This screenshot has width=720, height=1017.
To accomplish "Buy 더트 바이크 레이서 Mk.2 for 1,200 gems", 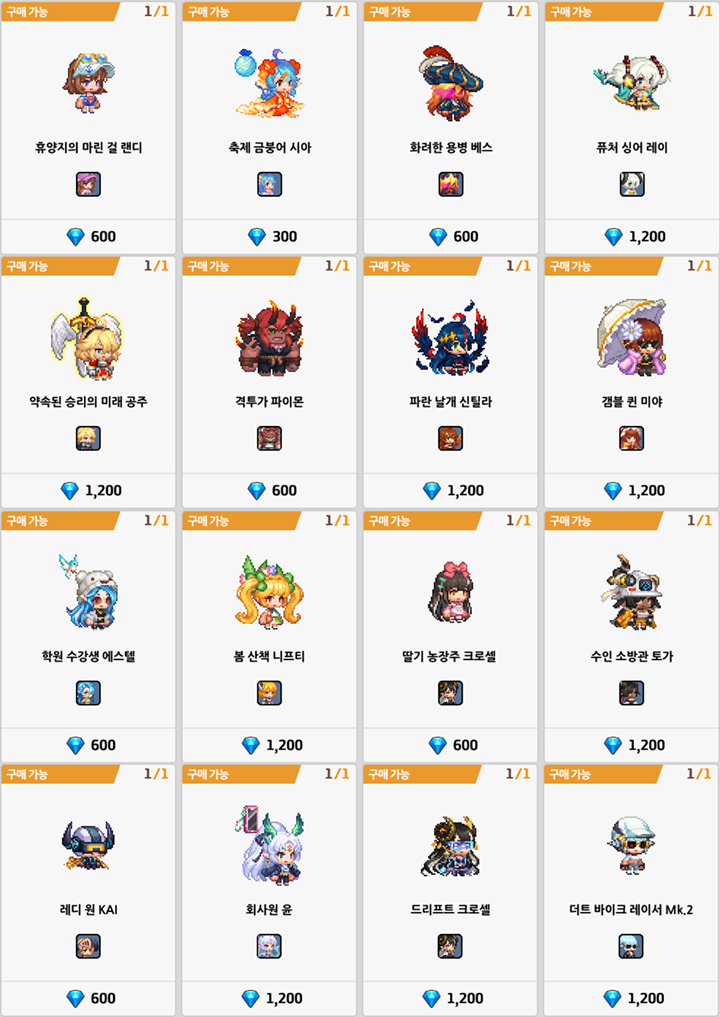I will point(631,998).
